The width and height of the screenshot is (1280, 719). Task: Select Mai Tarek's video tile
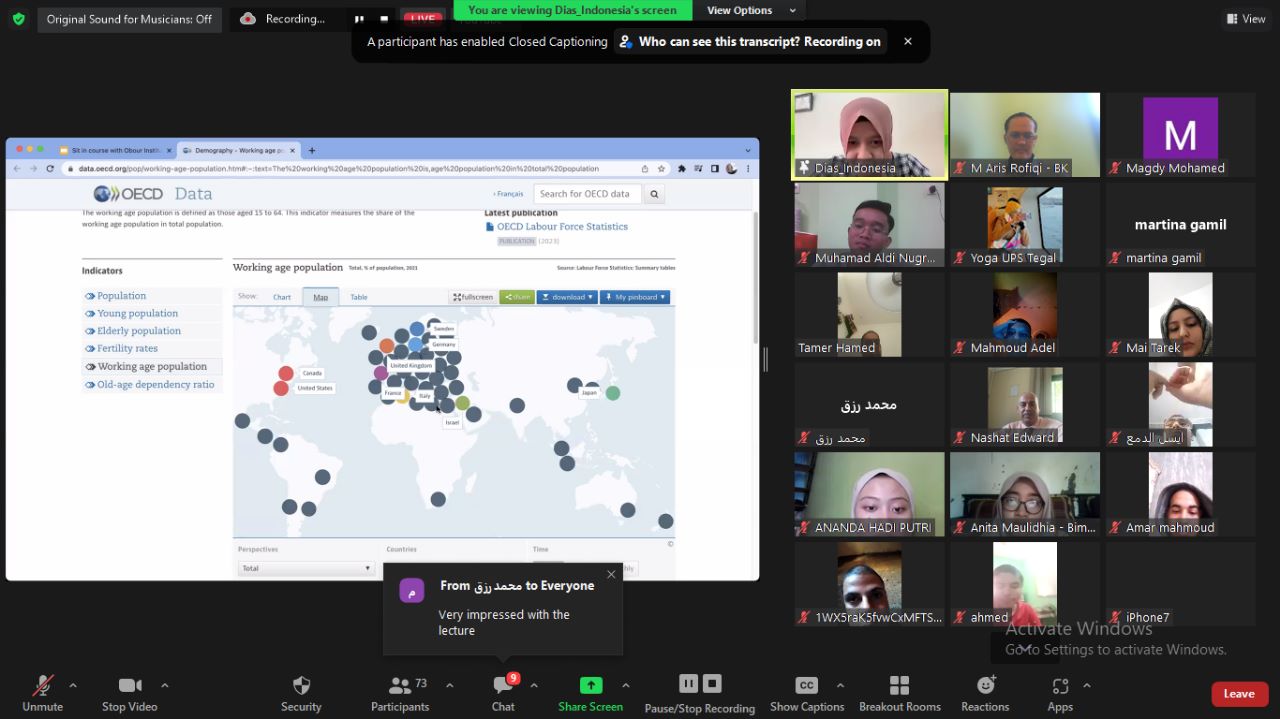click(x=1180, y=315)
